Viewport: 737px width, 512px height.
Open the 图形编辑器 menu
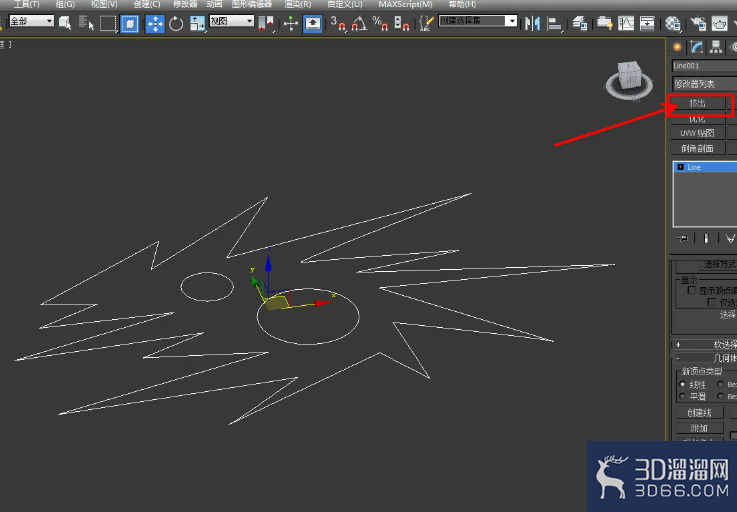click(x=252, y=4)
